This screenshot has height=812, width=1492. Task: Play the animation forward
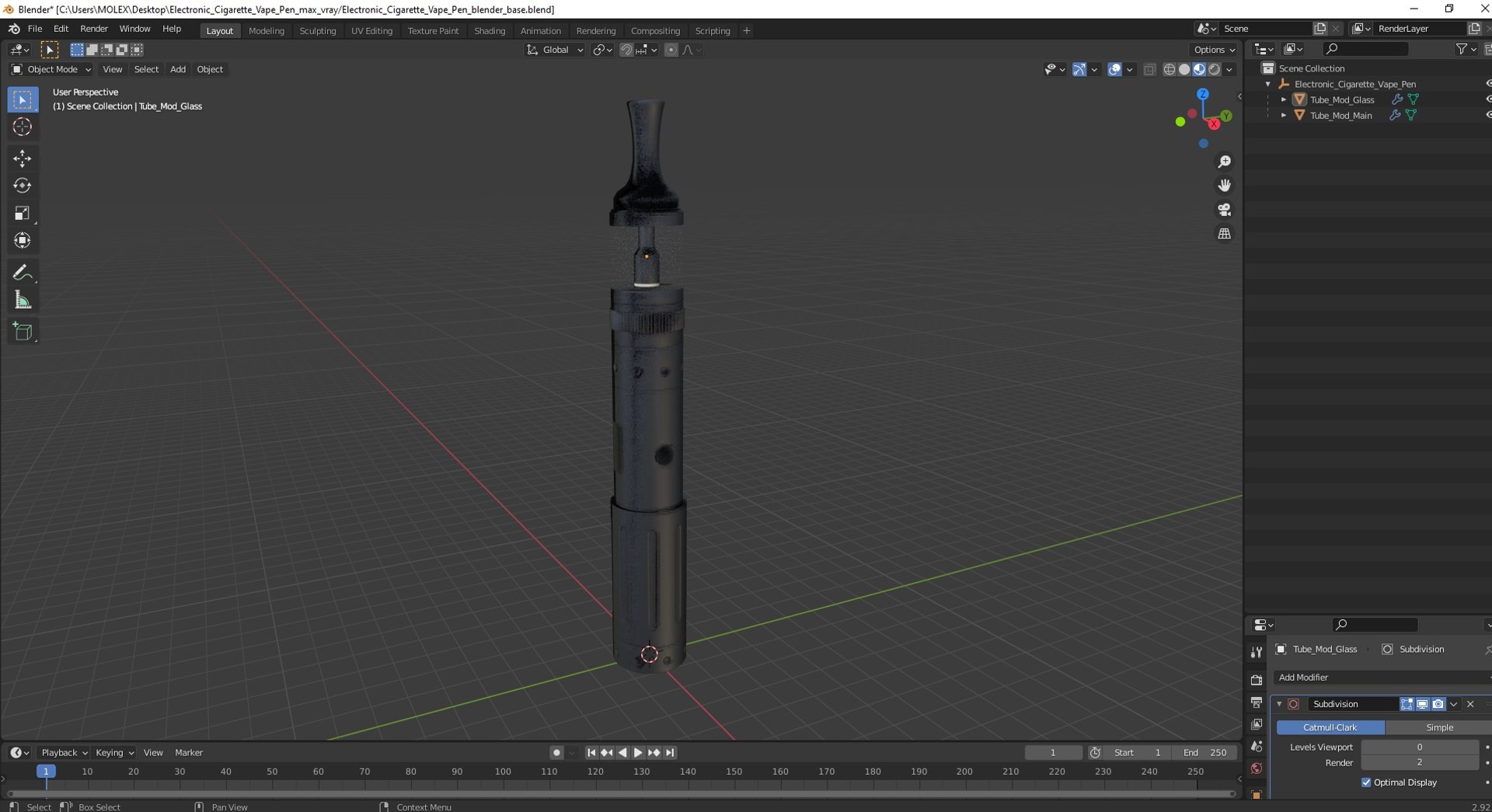click(638, 752)
